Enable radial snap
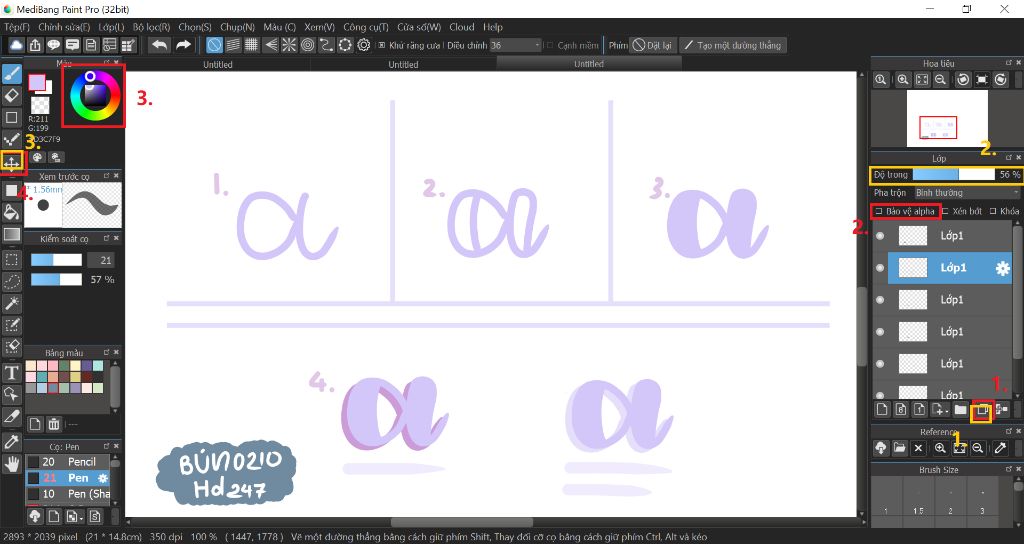This screenshot has height=544, width=1024. pyautogui.click(x=289, y=45)
